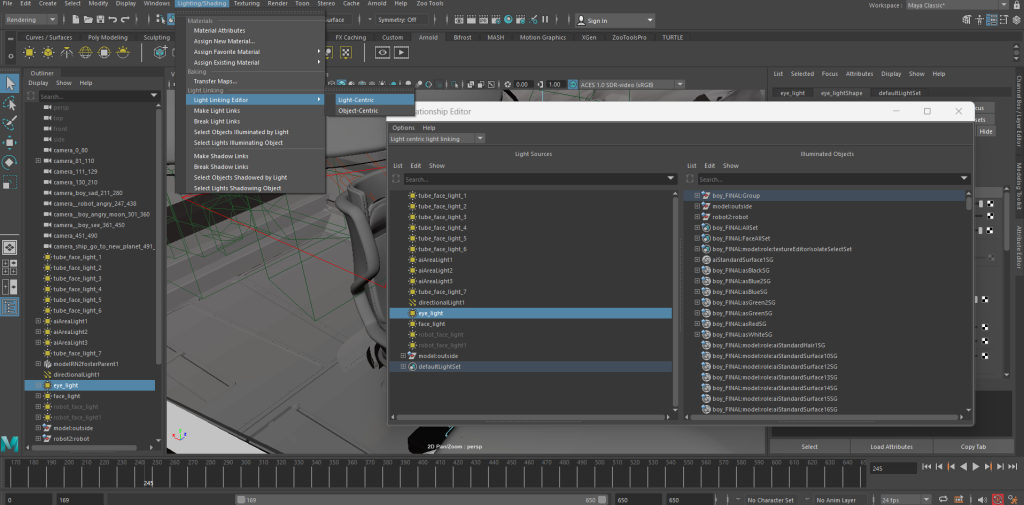Toggle the red auto keyframe button
The width and height of the screenshot is (1024, 505).
pos(998,500)
